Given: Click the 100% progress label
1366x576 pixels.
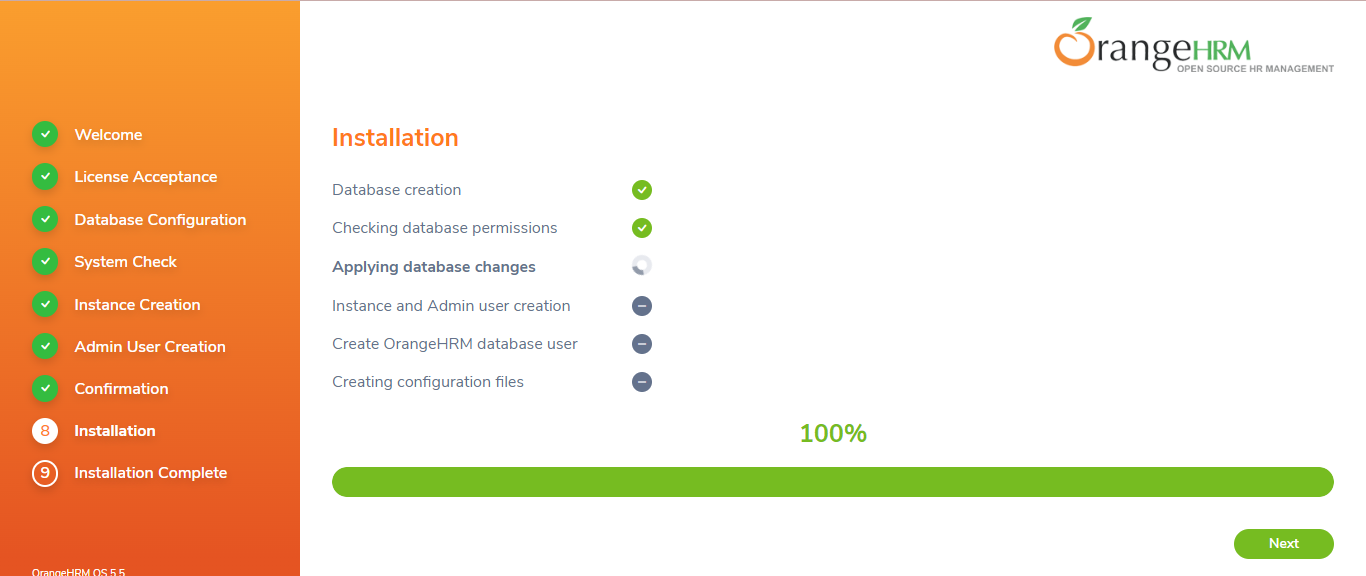Looking at the screenshot, I should tap(833, 433).
